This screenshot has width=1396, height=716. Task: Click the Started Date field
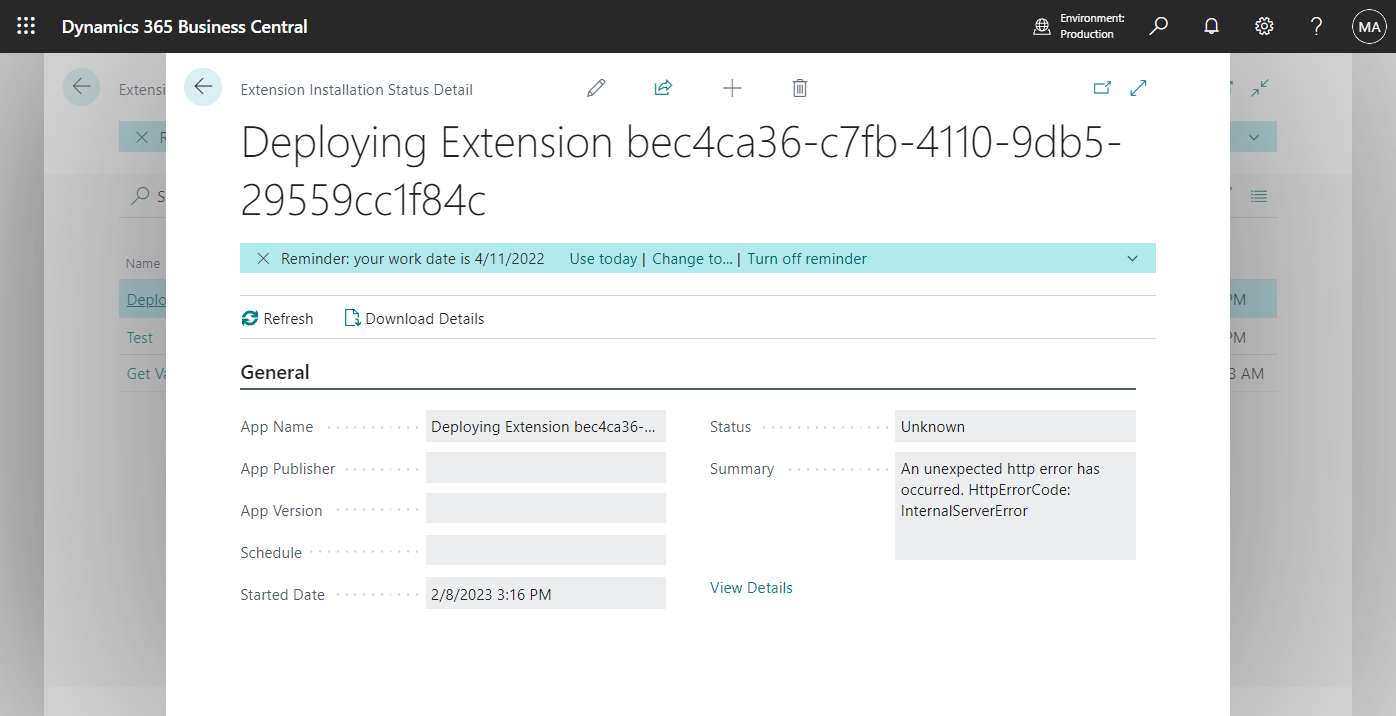click(x=546, y=593)
